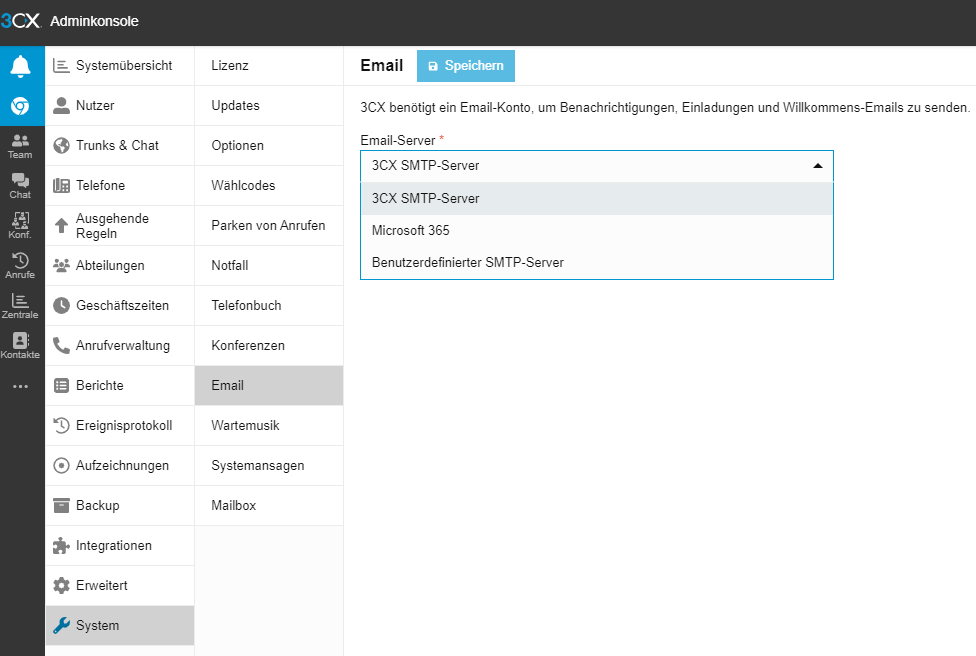Viewport: 976px width, 656px height.
Task: Click the Chrome extension icon in sidebar
Action: [x=21, y=106]
